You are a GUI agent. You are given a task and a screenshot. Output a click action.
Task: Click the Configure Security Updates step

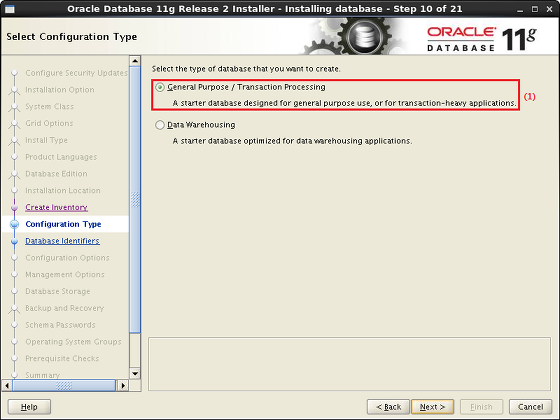coord(76,73)
